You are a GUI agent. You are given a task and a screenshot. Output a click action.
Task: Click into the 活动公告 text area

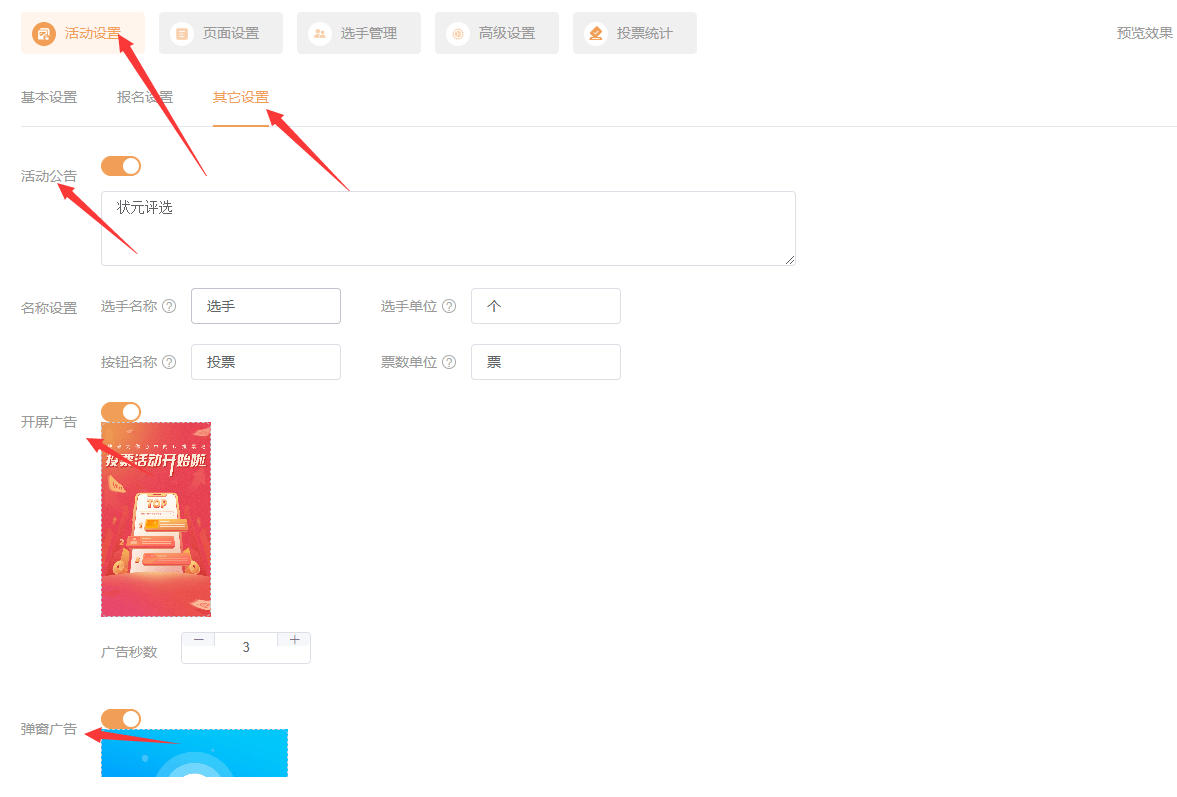coord(448,228)
